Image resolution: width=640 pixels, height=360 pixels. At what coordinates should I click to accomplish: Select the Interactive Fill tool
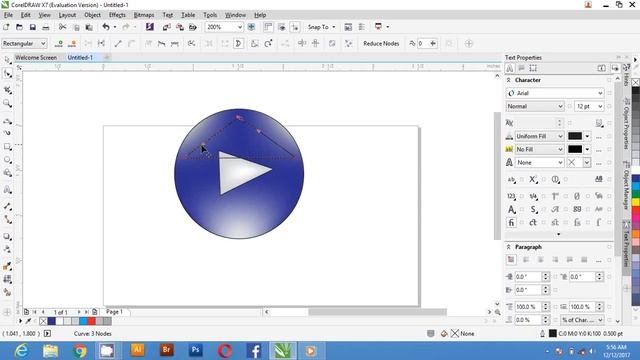coord(7,280)
